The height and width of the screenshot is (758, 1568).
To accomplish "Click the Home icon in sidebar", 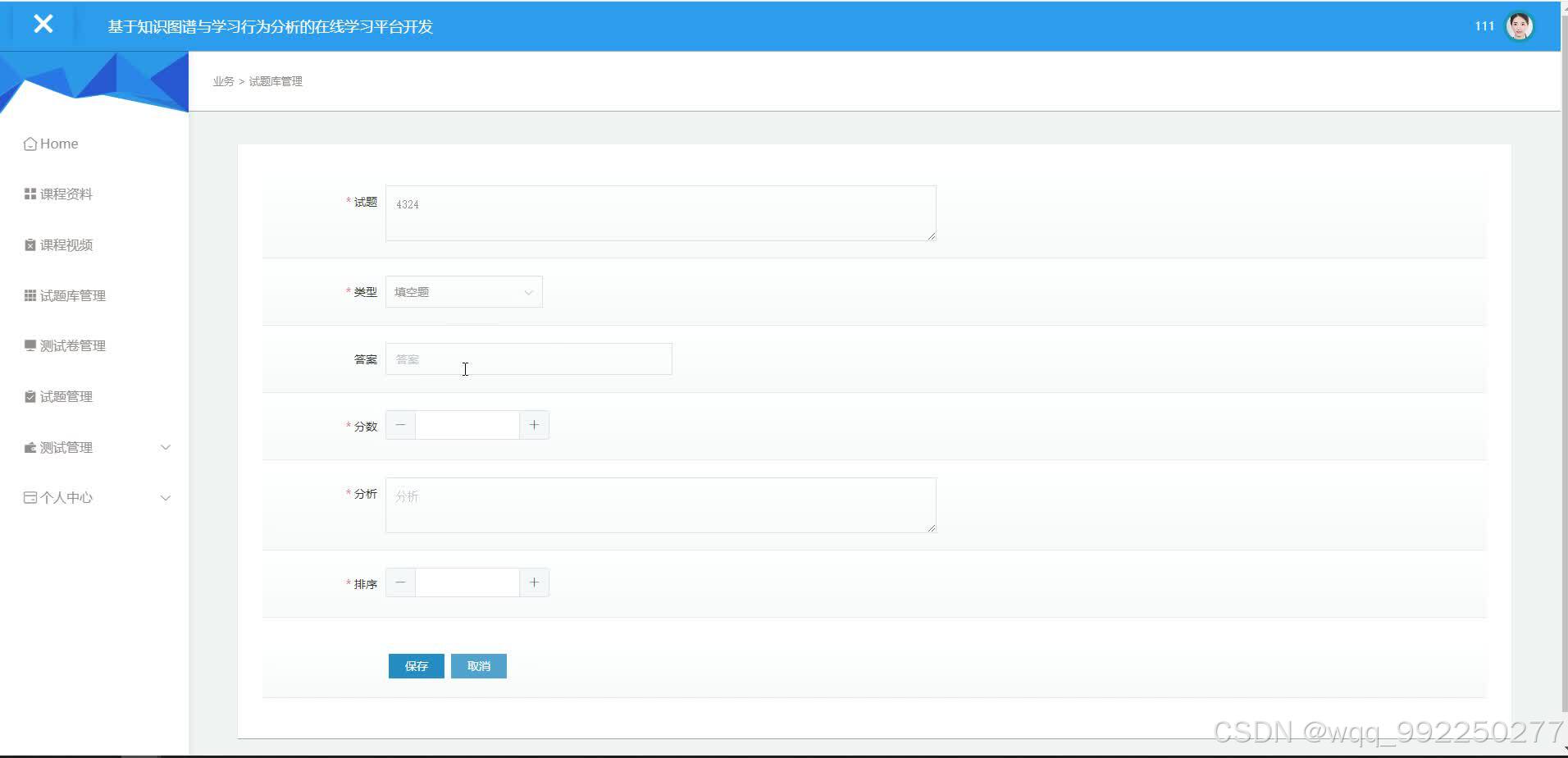I will (30, 144).
